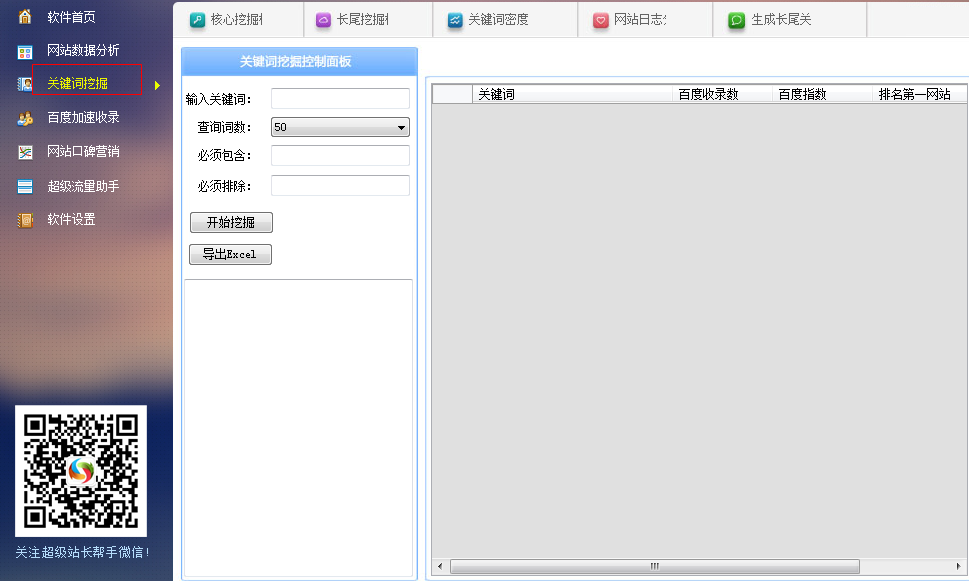
Task: Click the 软件设置 sidebar icon
Action: click(25, 220)
